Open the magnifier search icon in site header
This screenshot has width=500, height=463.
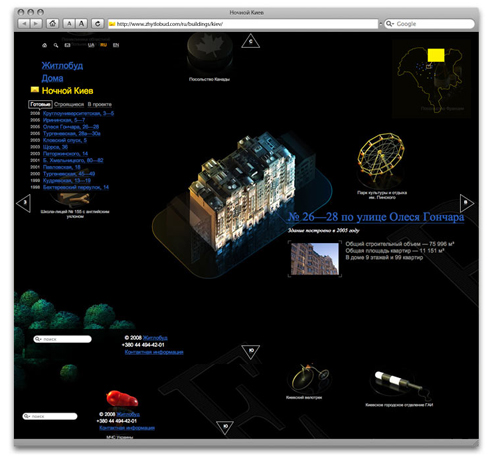[x=56, y=45]
